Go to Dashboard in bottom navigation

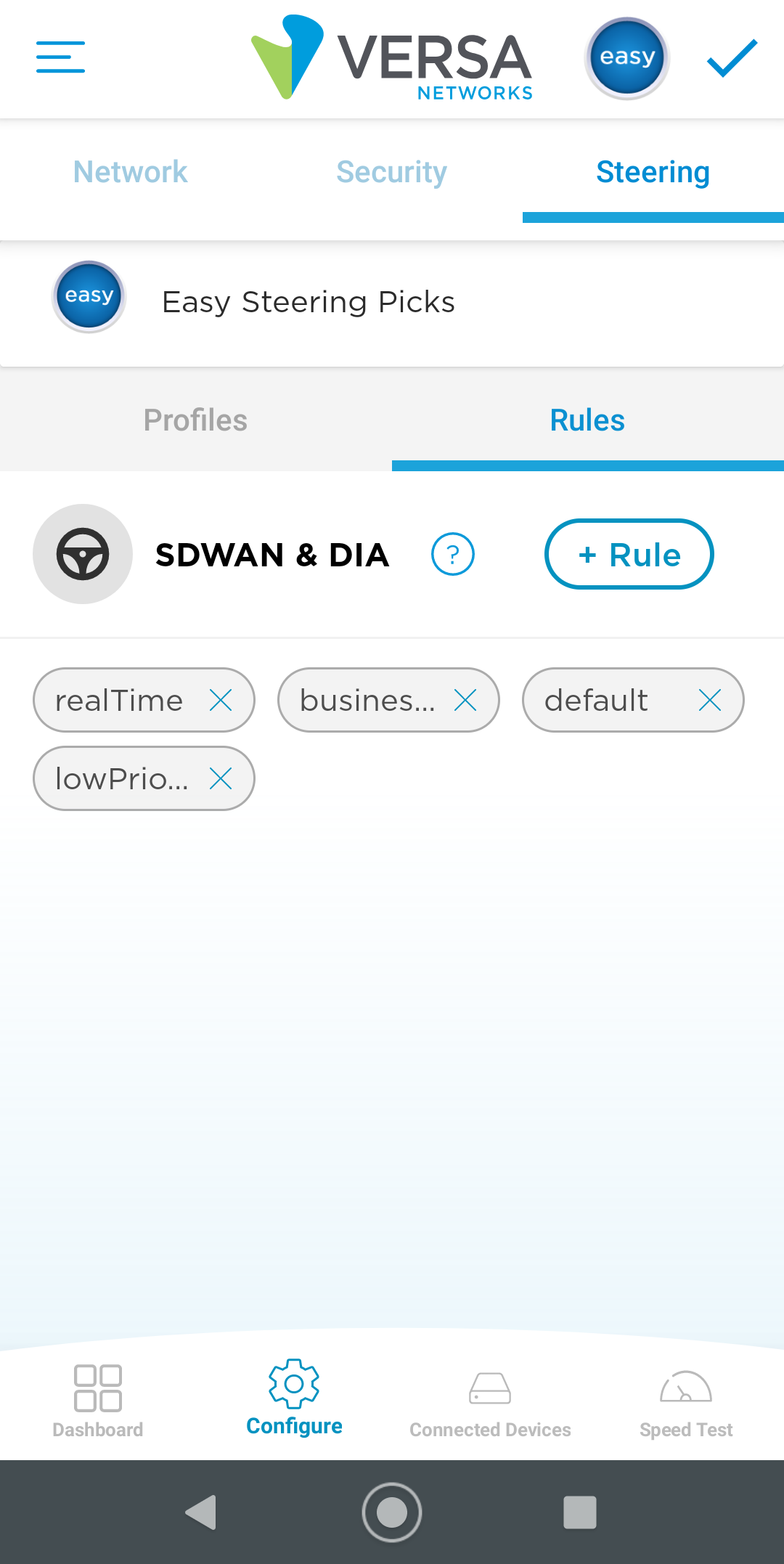pyautogui.click(x=98, y=1401)
